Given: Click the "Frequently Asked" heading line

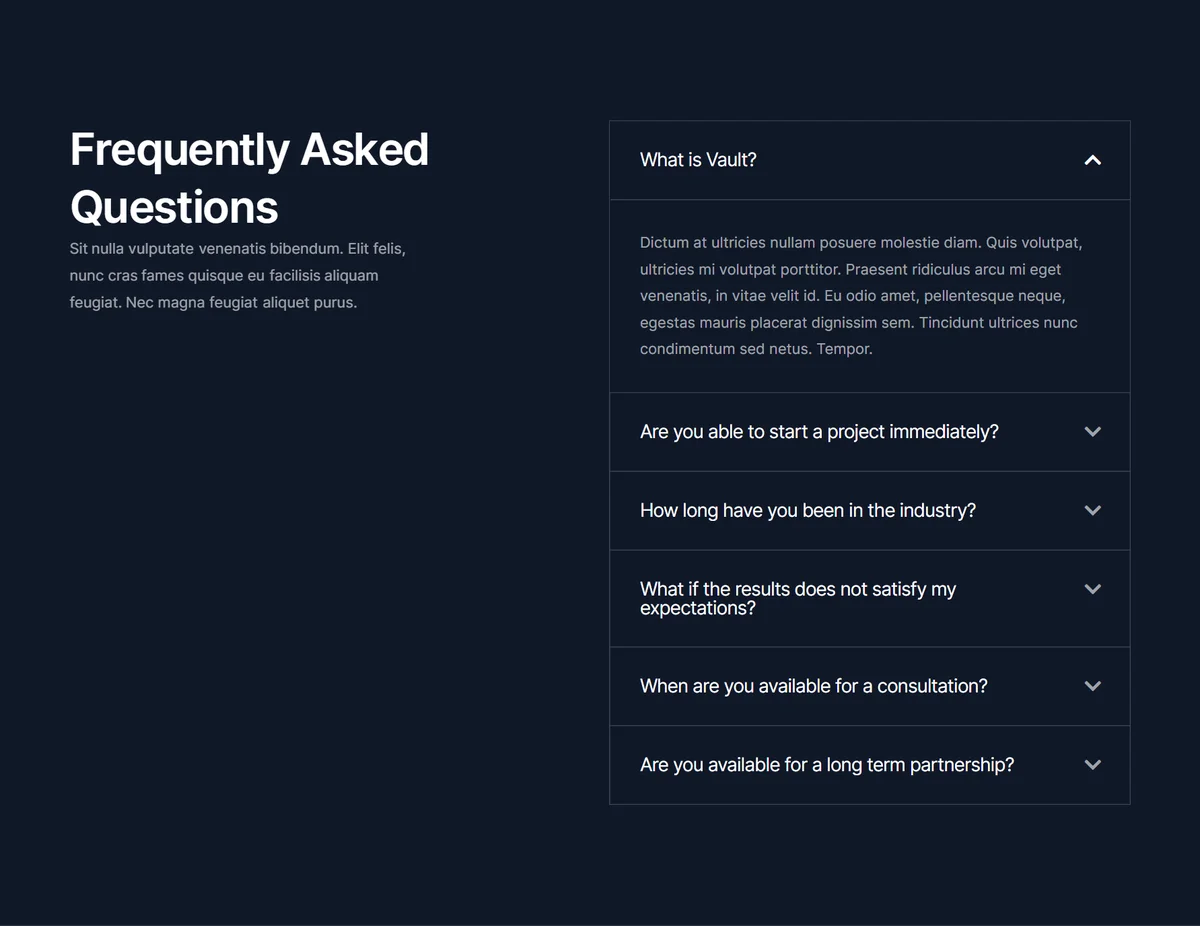Looking at the screenshot, I should (x=249, y=150).
